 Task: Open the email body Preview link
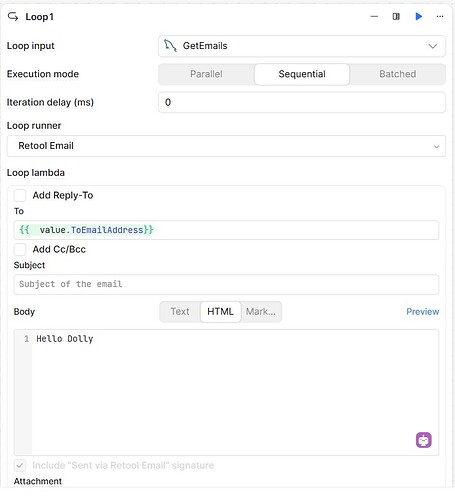423,312
